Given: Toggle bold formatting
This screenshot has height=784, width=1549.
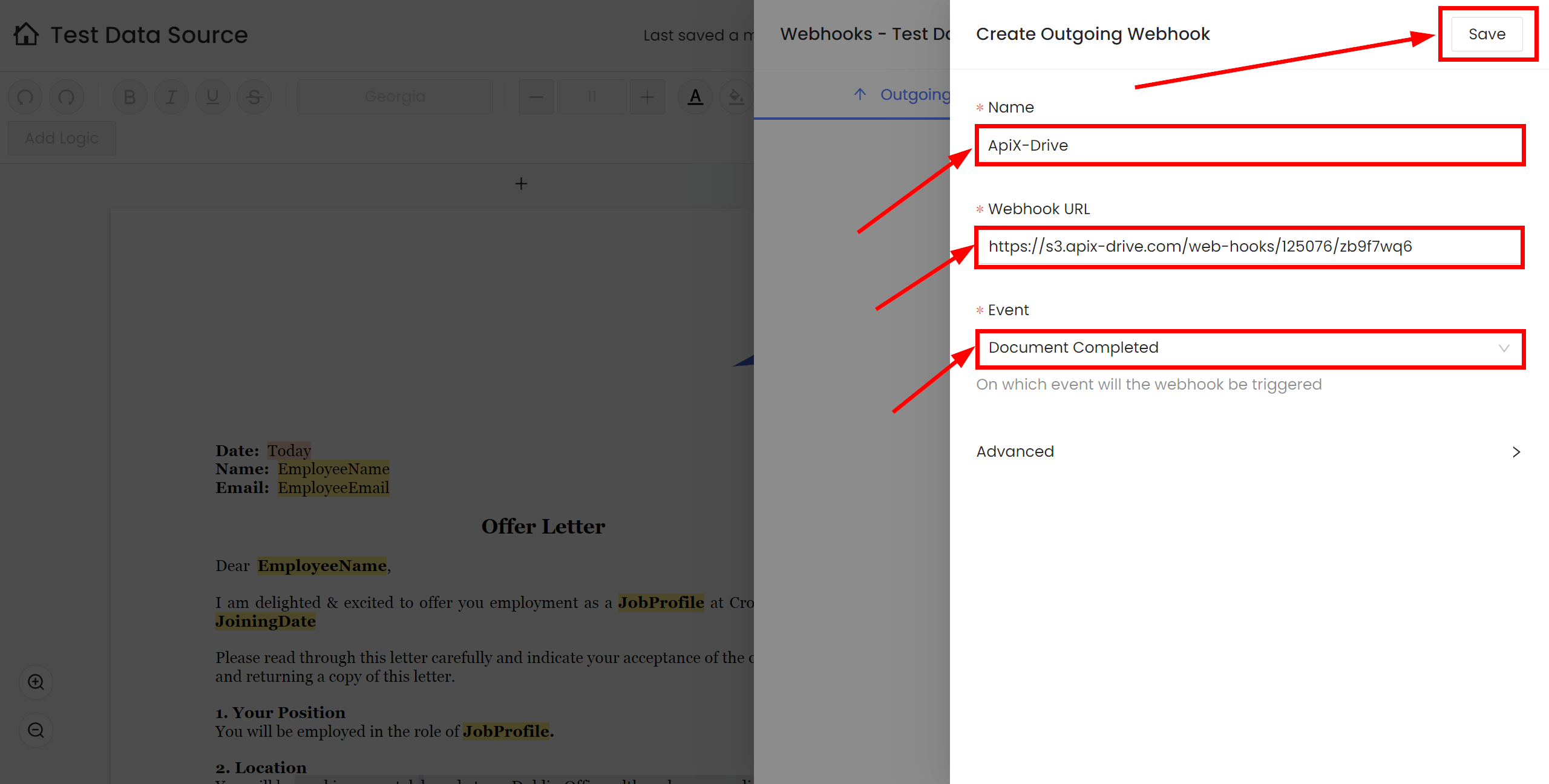Looking at the screenshot, I should 129,97.
